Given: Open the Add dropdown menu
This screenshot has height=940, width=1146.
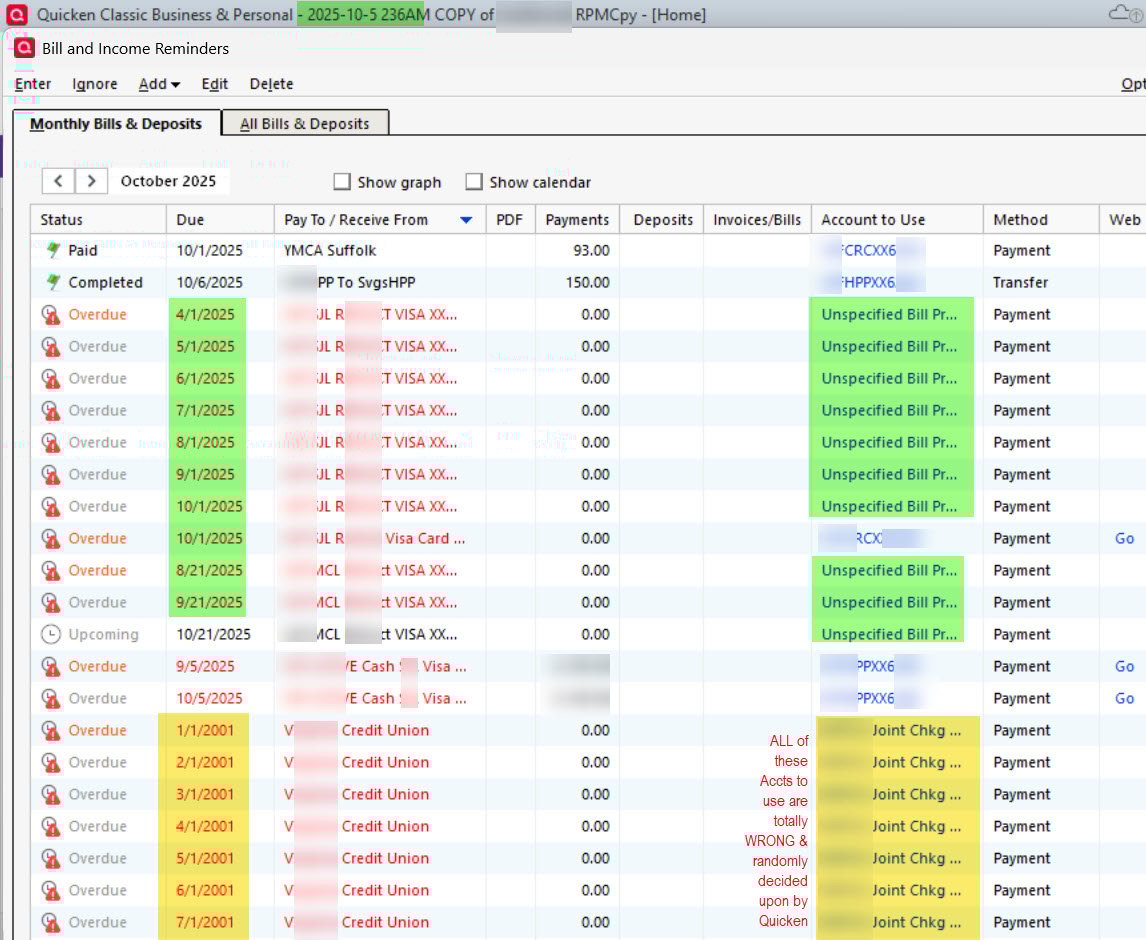Looking at the screenshot, I should pyautogui.click(x=159, y=84).
